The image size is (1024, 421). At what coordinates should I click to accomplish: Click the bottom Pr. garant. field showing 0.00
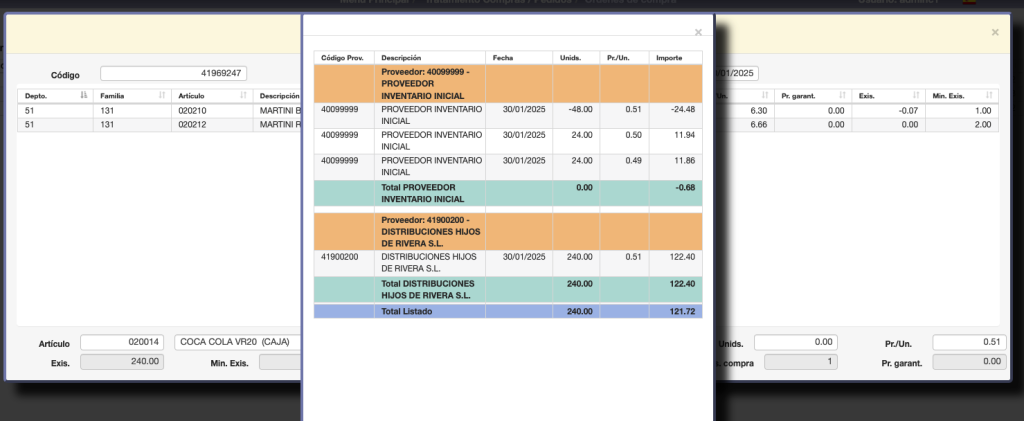coord(969,362)
